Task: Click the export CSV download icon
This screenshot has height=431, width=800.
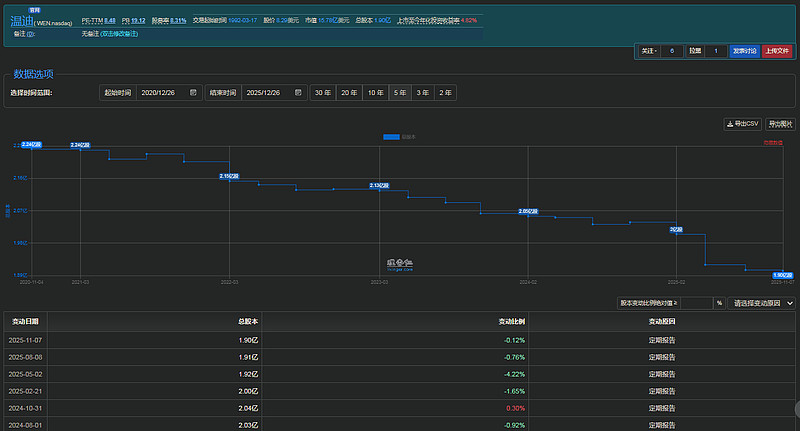Action: [x=729, y=124]
